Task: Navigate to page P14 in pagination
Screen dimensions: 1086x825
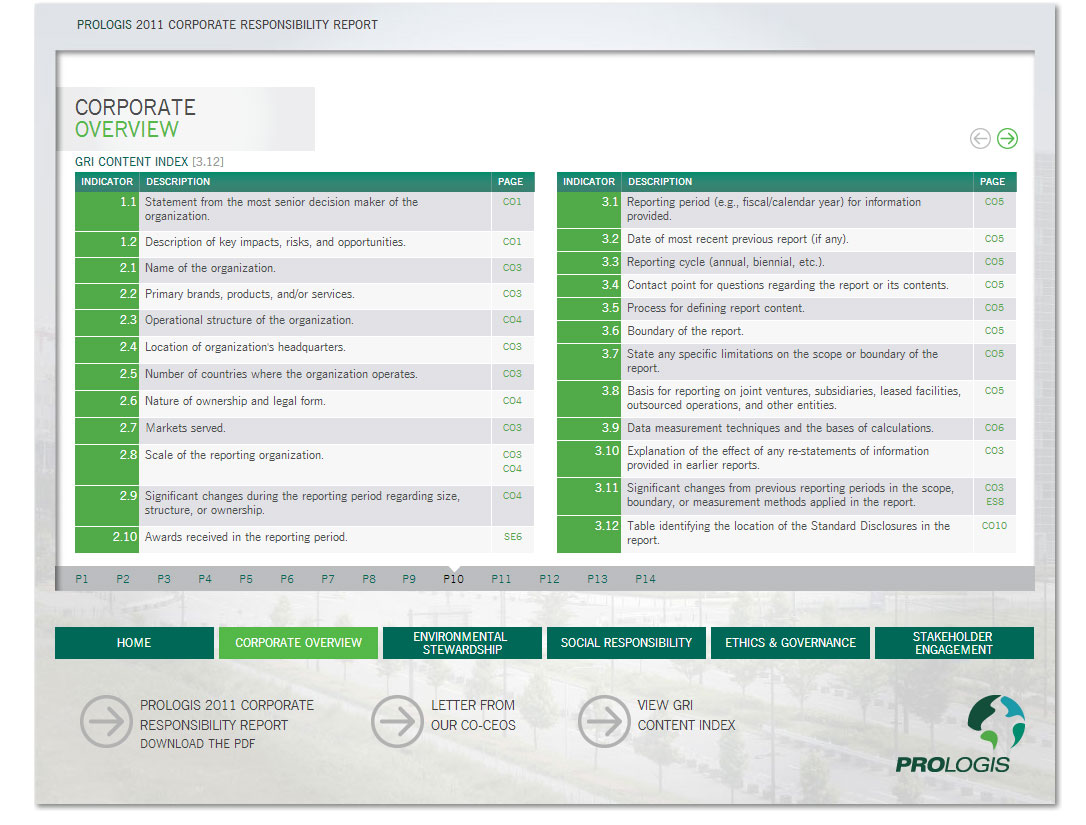Action: [x=645, y=579]
